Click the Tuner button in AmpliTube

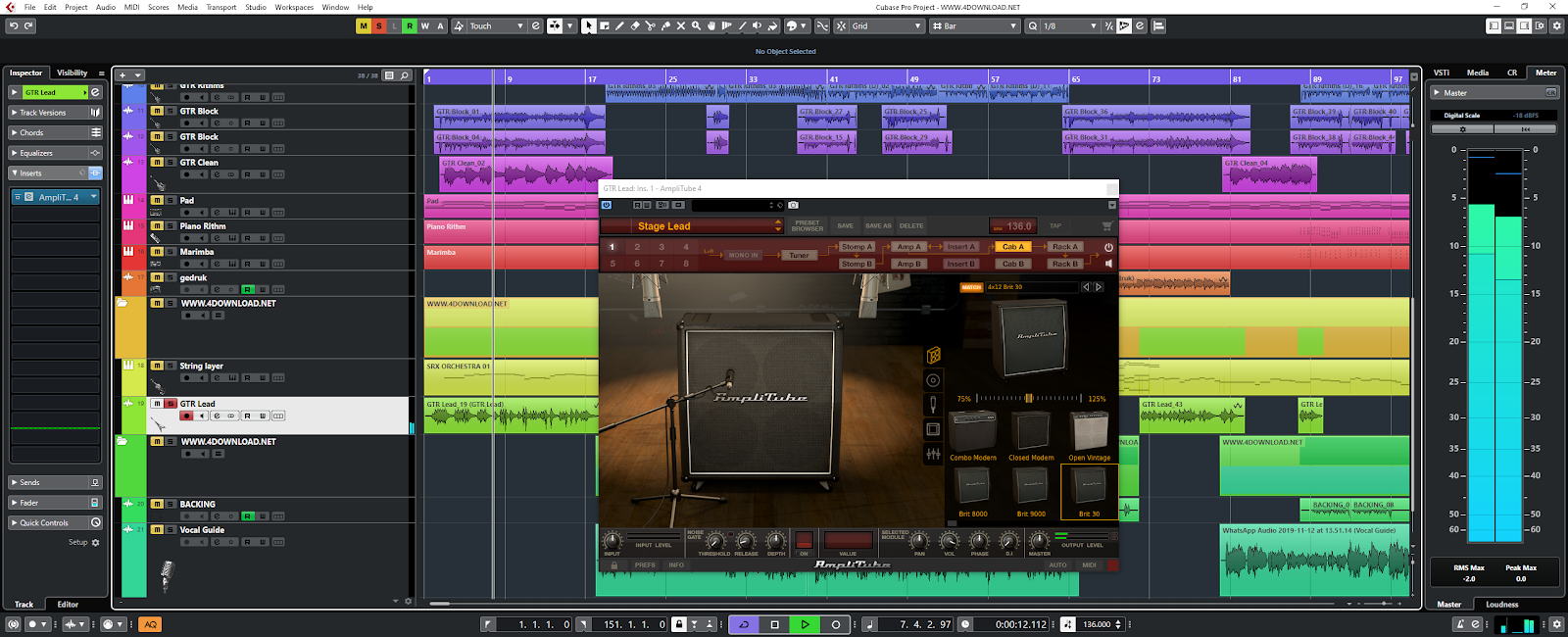pos(800,255)
